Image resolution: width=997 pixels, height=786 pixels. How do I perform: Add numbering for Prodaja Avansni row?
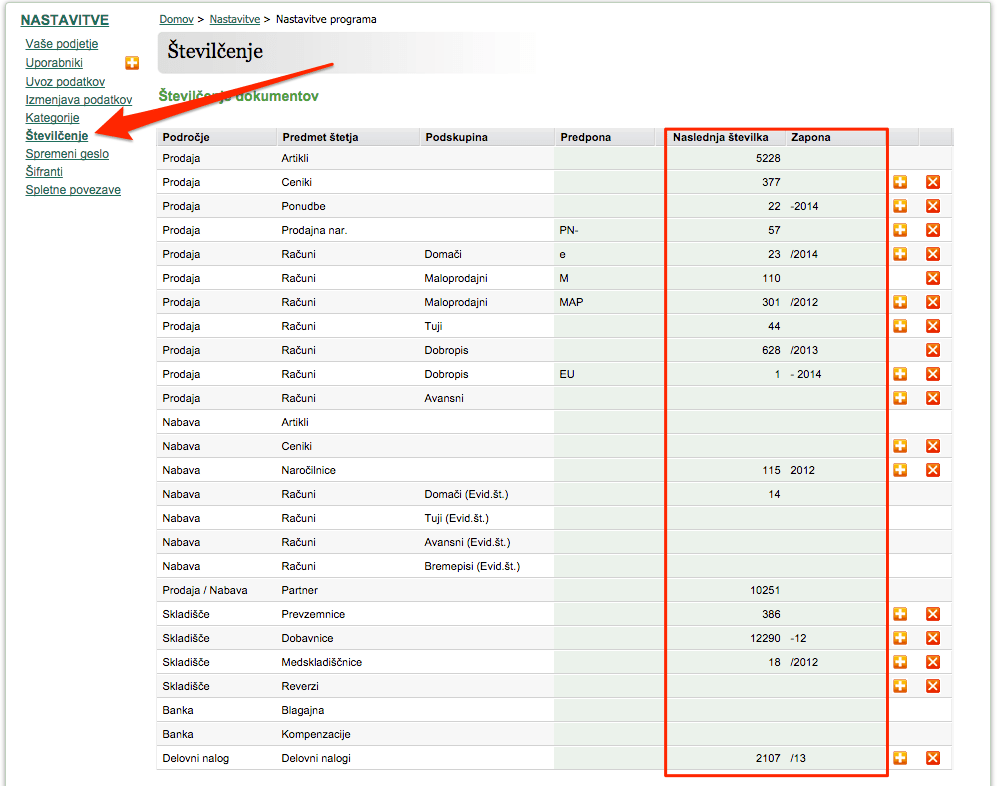pos(900,398)
